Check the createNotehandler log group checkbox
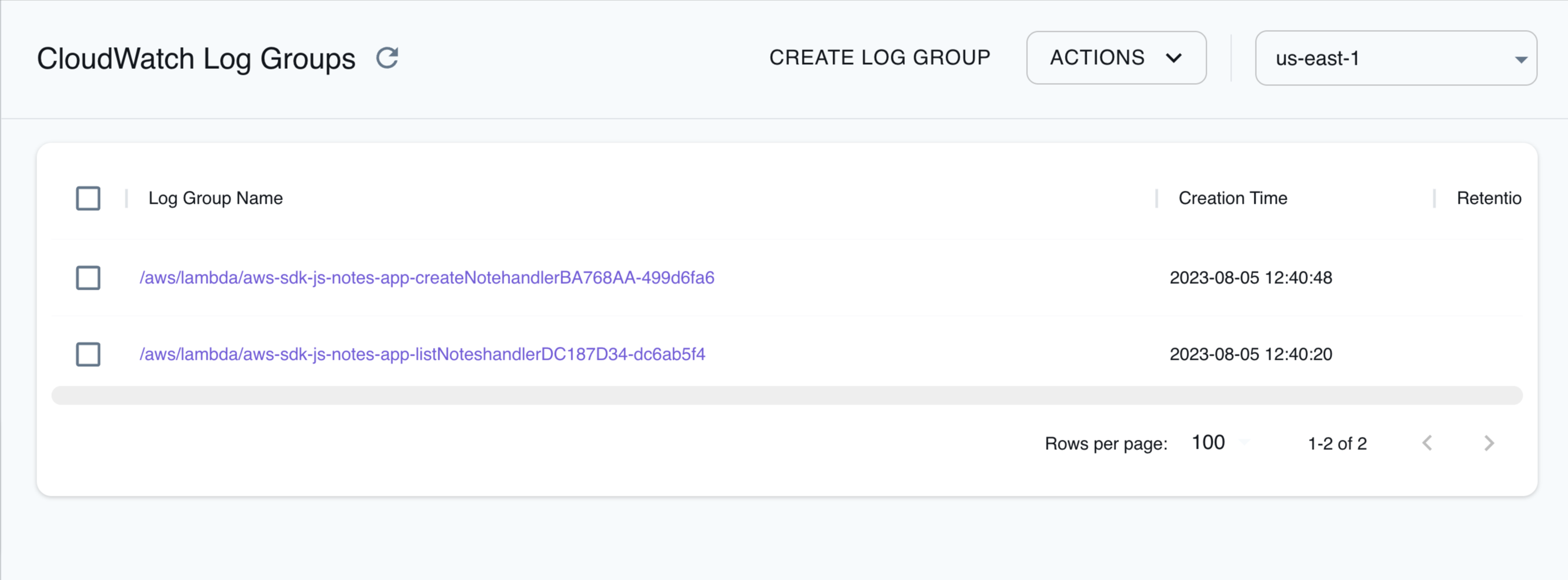 (x=88, y=278)
